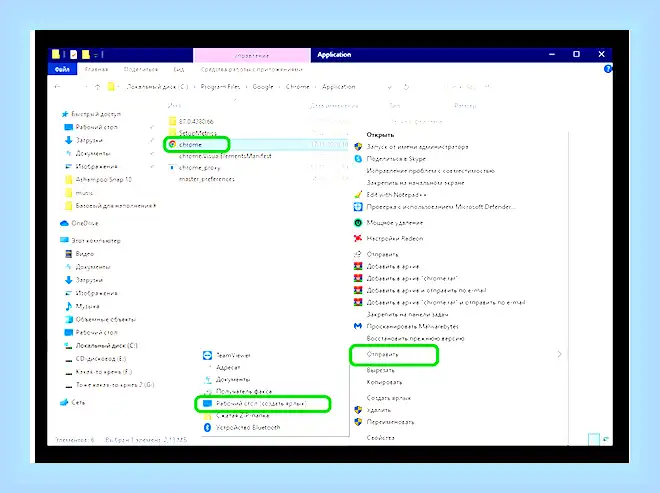Click the Управление contextual tab header

[252, 55]
